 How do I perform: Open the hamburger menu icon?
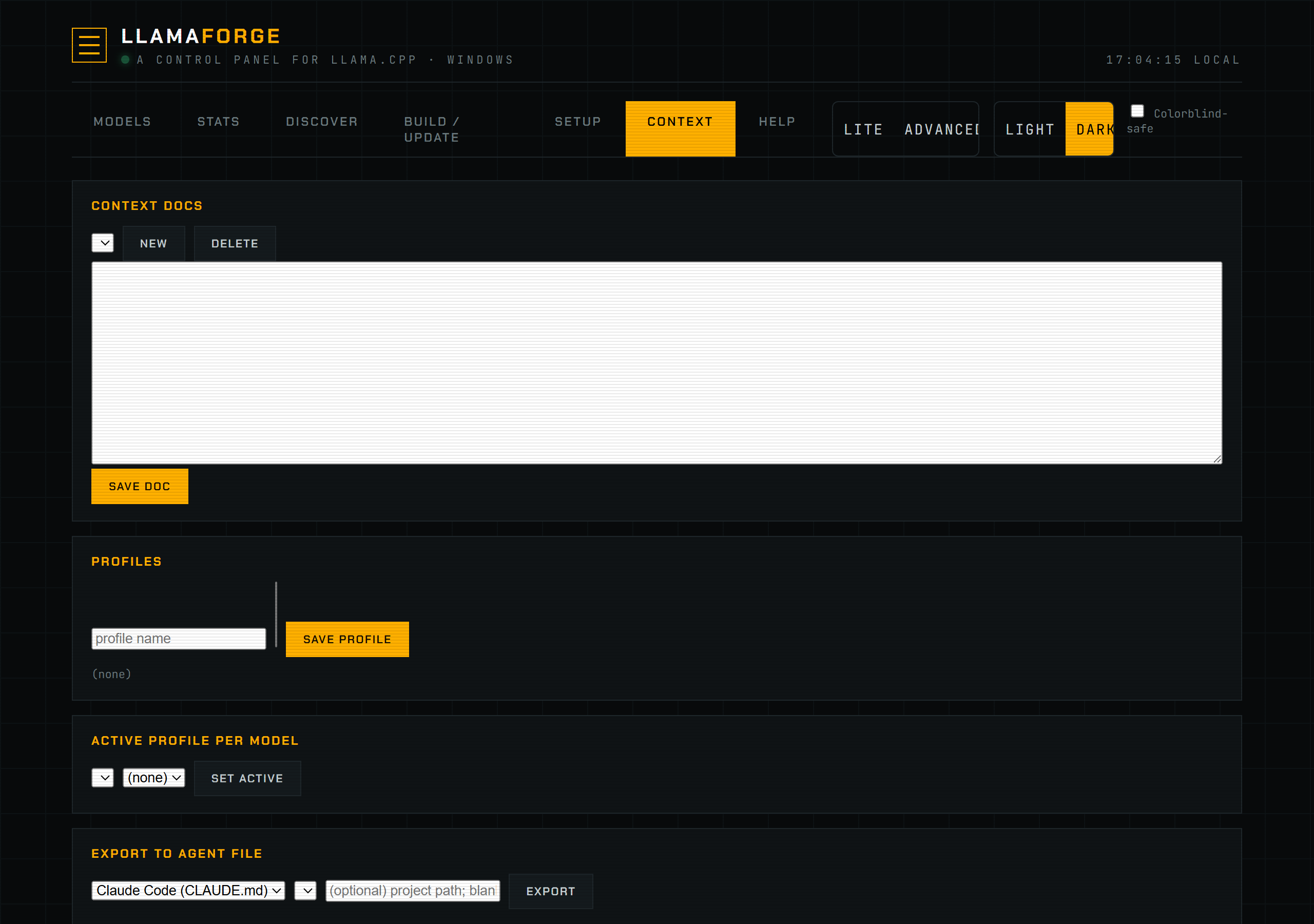(89, 45)
